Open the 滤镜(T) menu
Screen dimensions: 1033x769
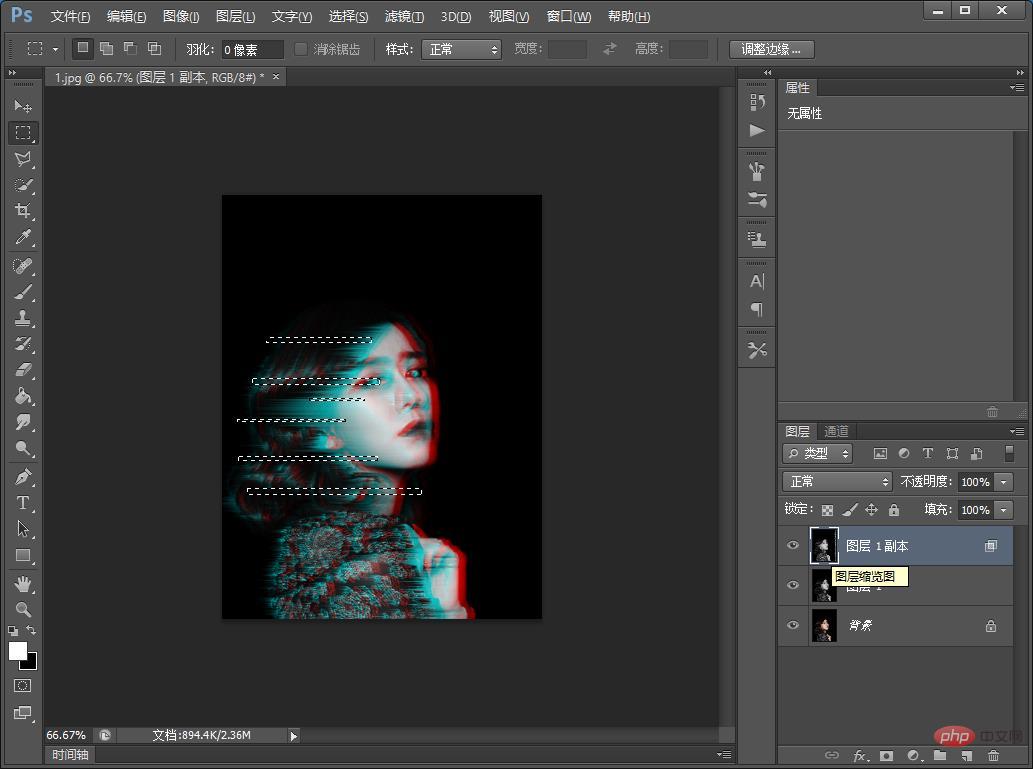click(404, 17)
